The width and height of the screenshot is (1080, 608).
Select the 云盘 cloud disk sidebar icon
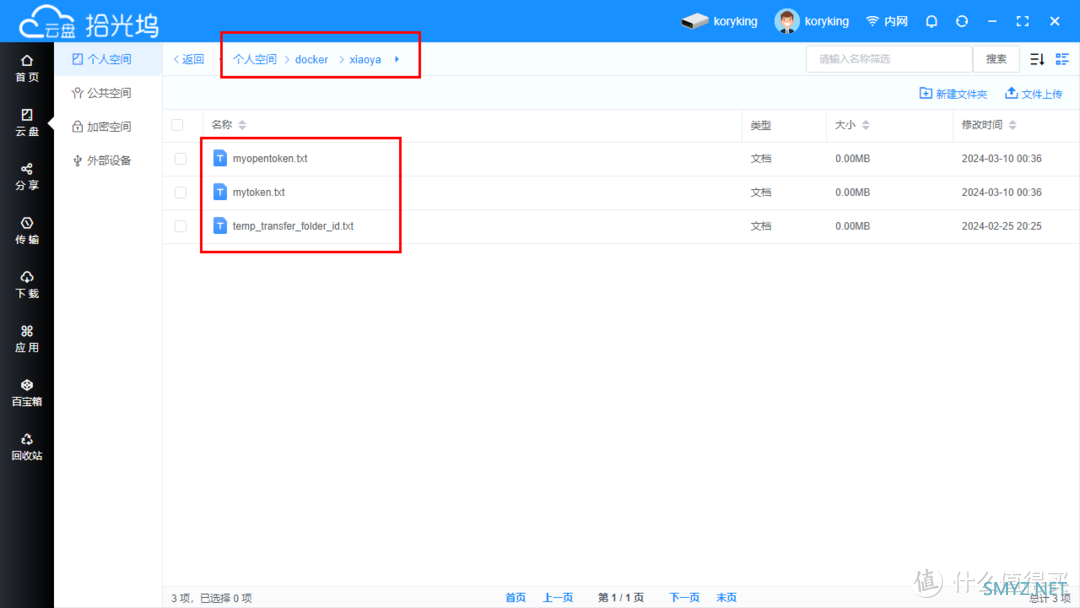pyautogui.click(x=27, y=123)
